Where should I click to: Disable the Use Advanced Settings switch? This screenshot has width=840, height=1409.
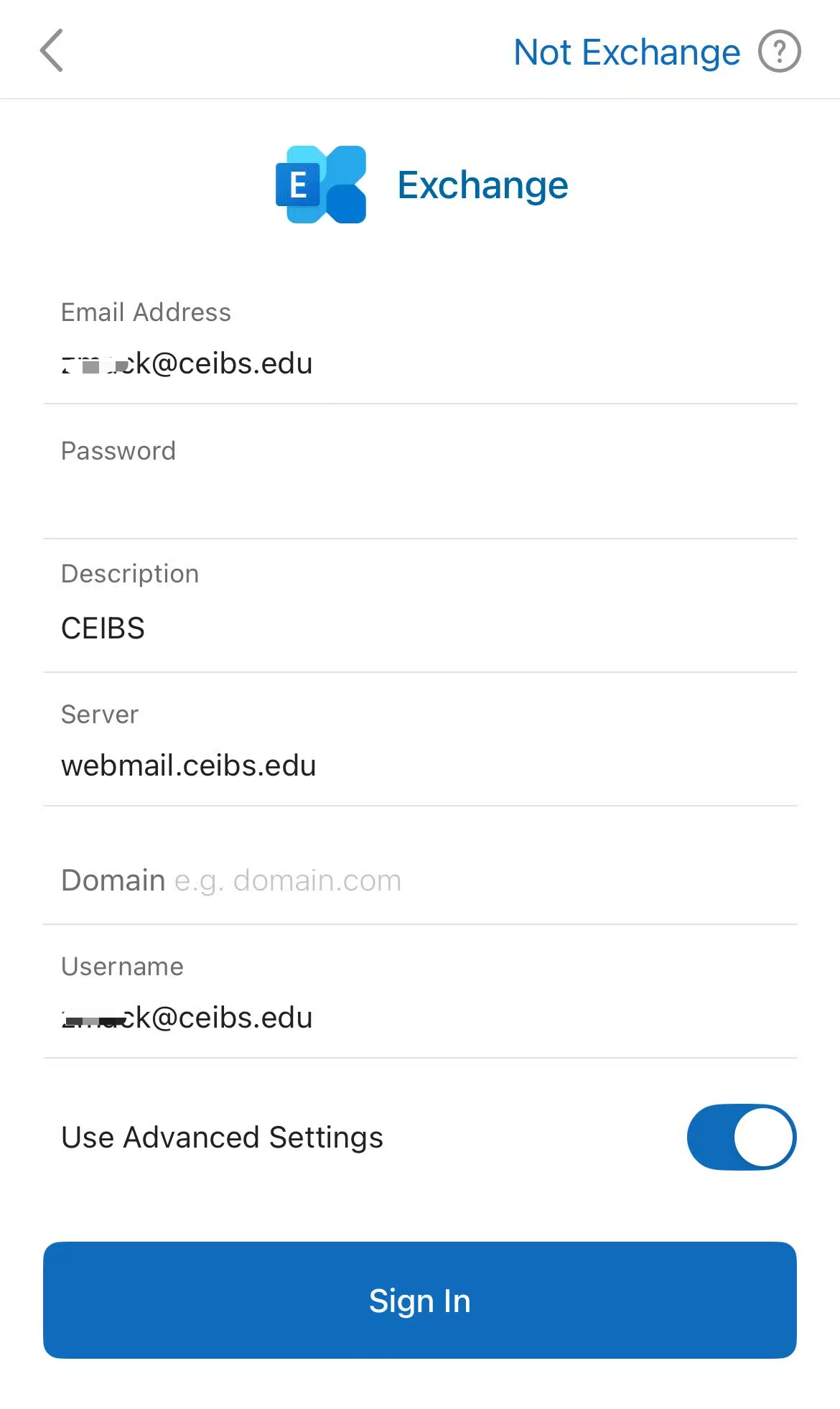click(x=741, y=1137)
